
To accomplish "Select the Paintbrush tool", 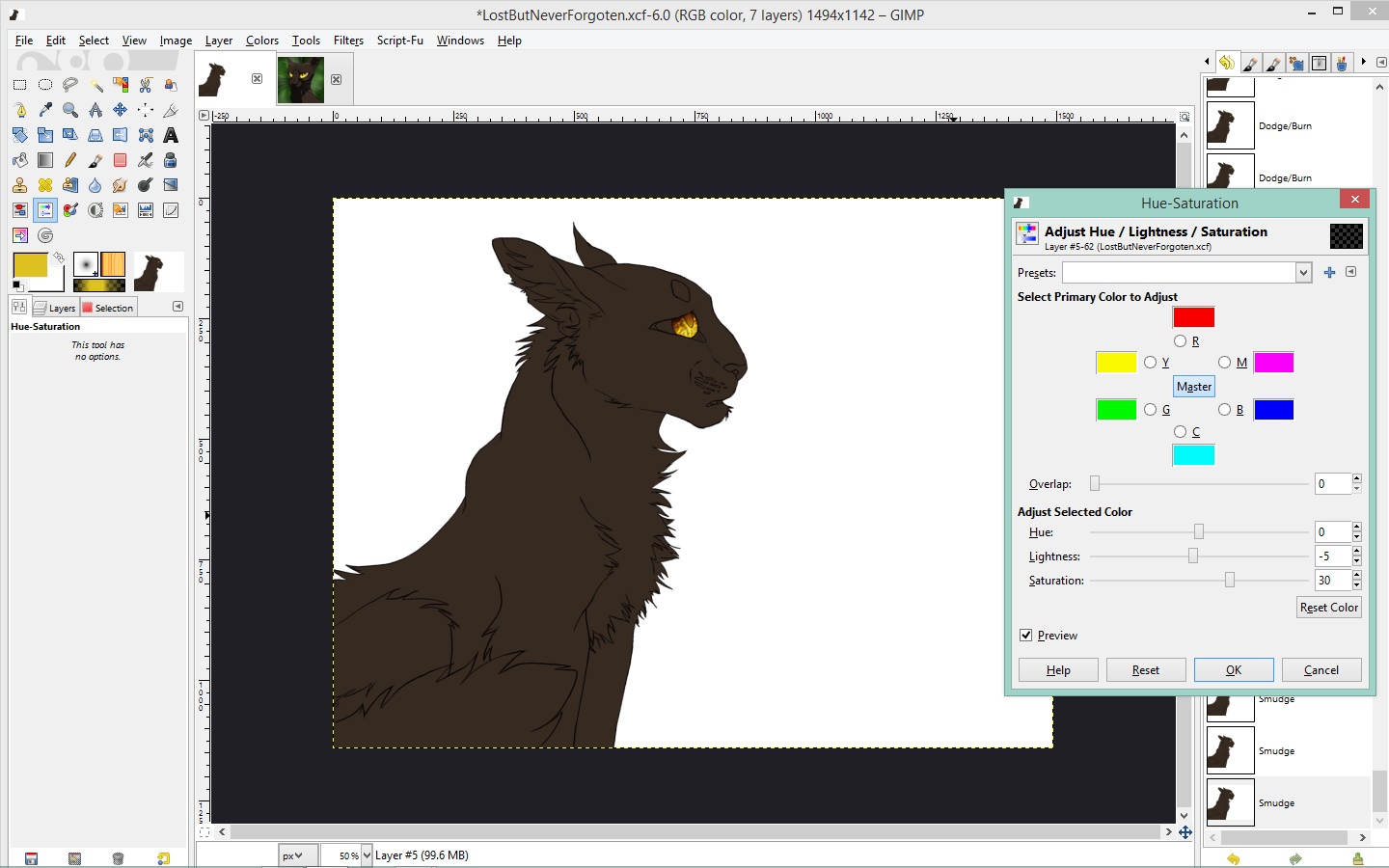I will click(x=95, y=160).
